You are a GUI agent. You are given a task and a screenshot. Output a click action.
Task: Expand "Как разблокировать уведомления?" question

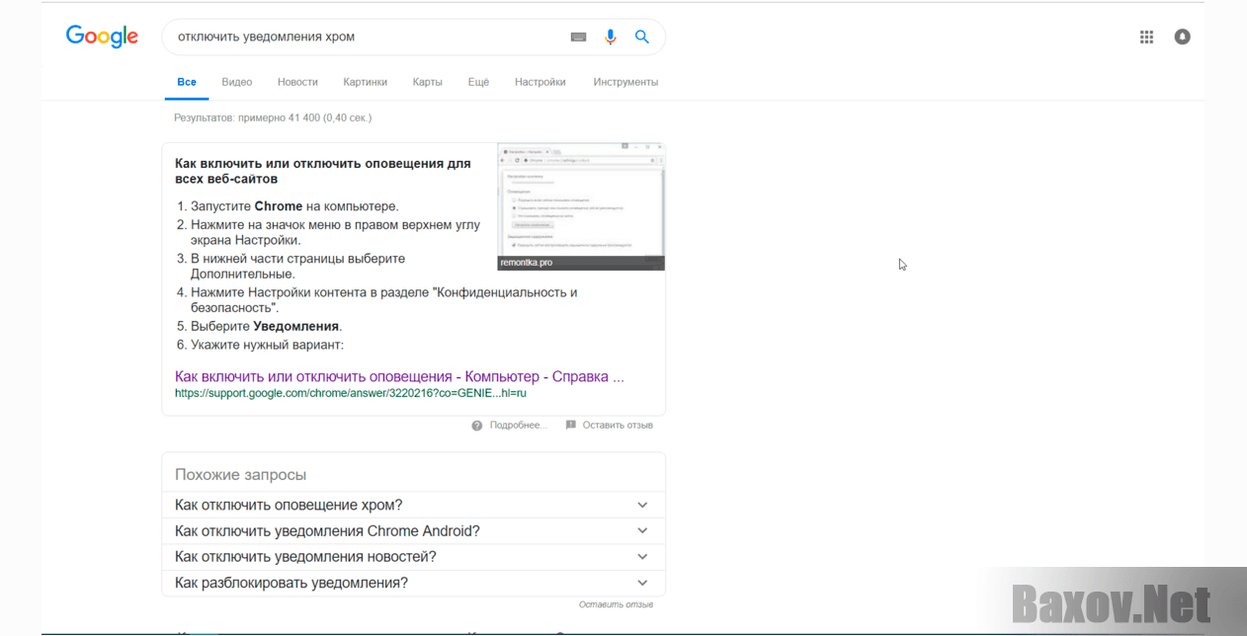point(642,583)
